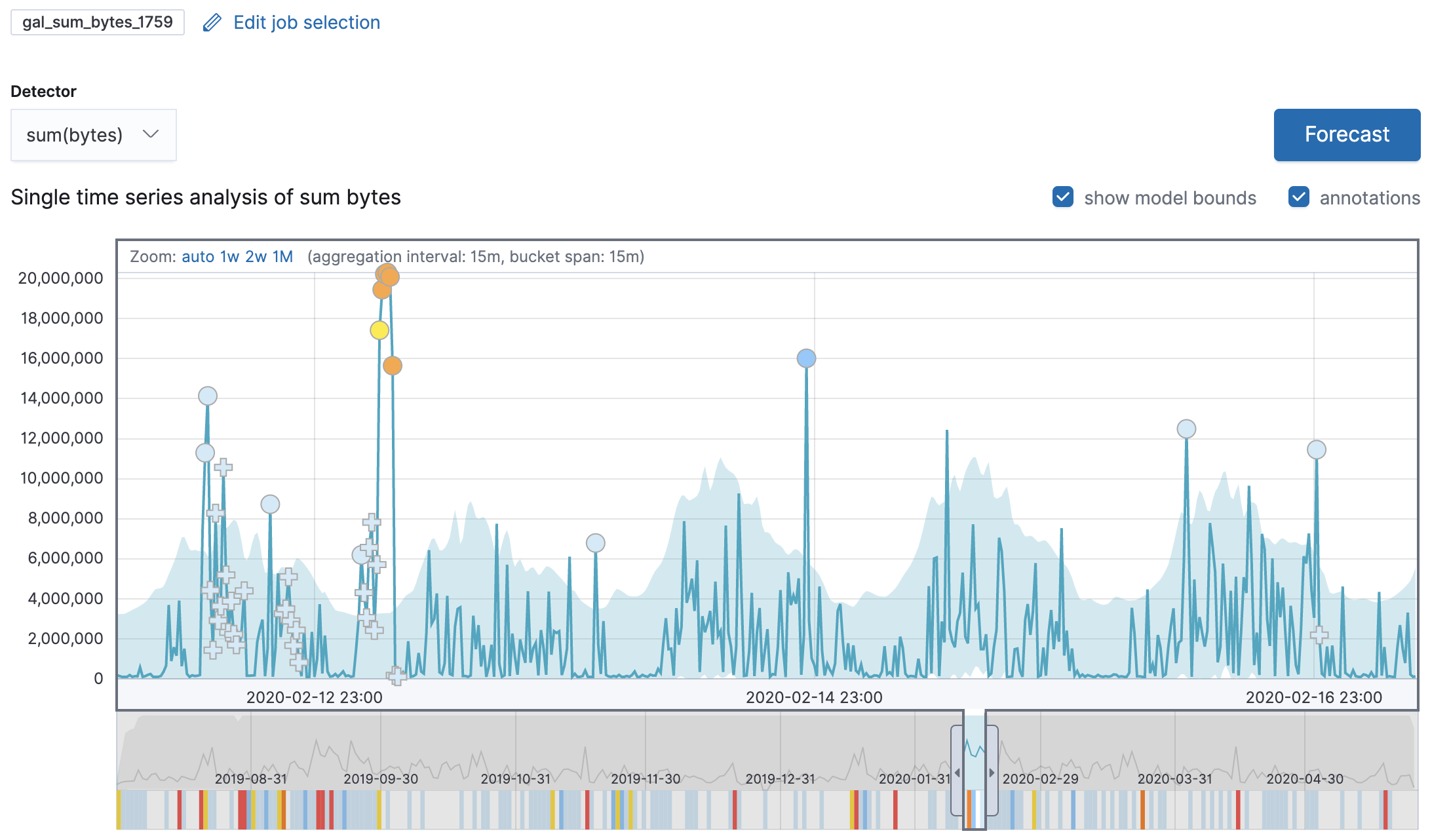Click the Forecast button
The width and height of the screenshot is (1430, 840).
pos(1346,135)
